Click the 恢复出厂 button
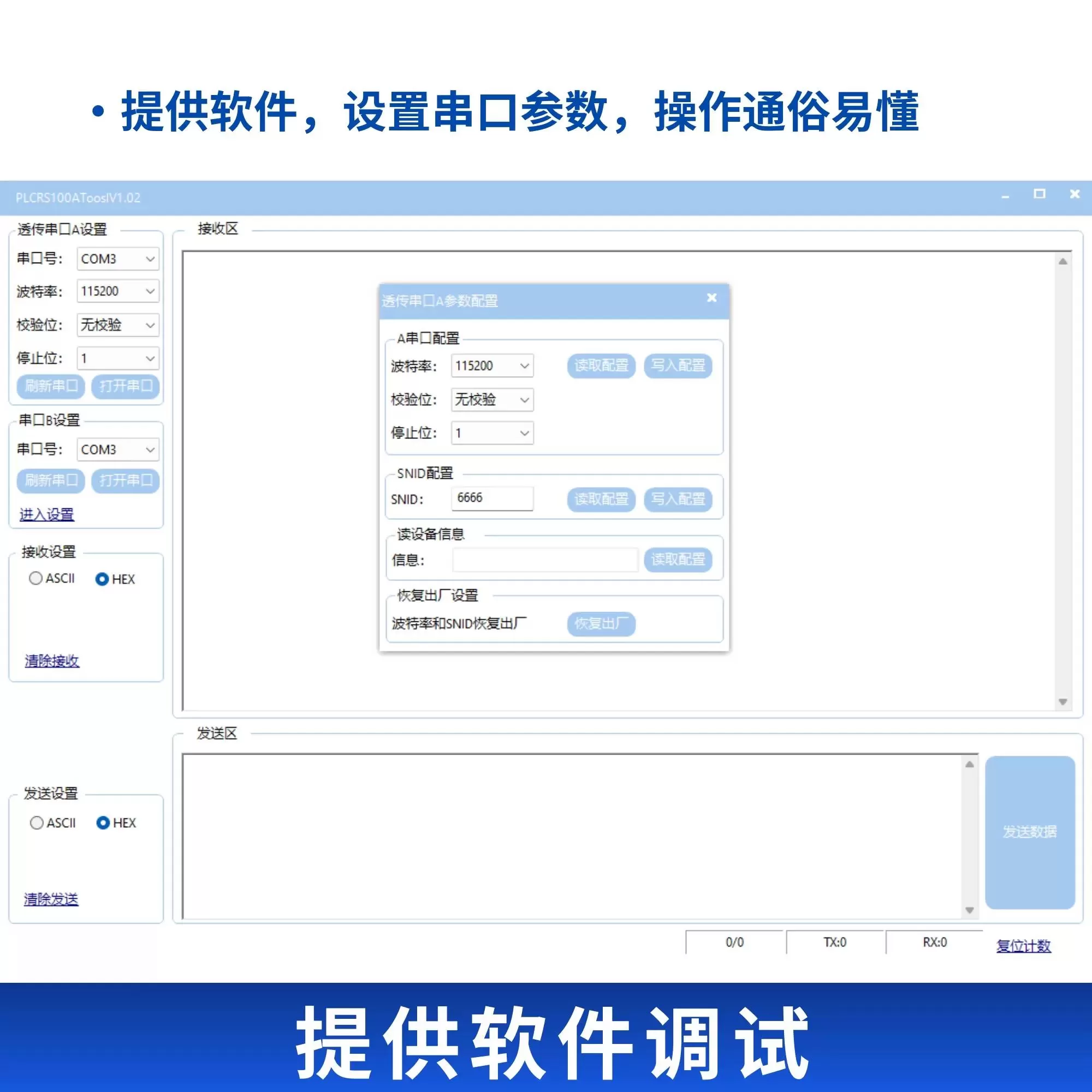Image resolution: width=1092 pixels, height=1092 pixels. coord(601,624)
